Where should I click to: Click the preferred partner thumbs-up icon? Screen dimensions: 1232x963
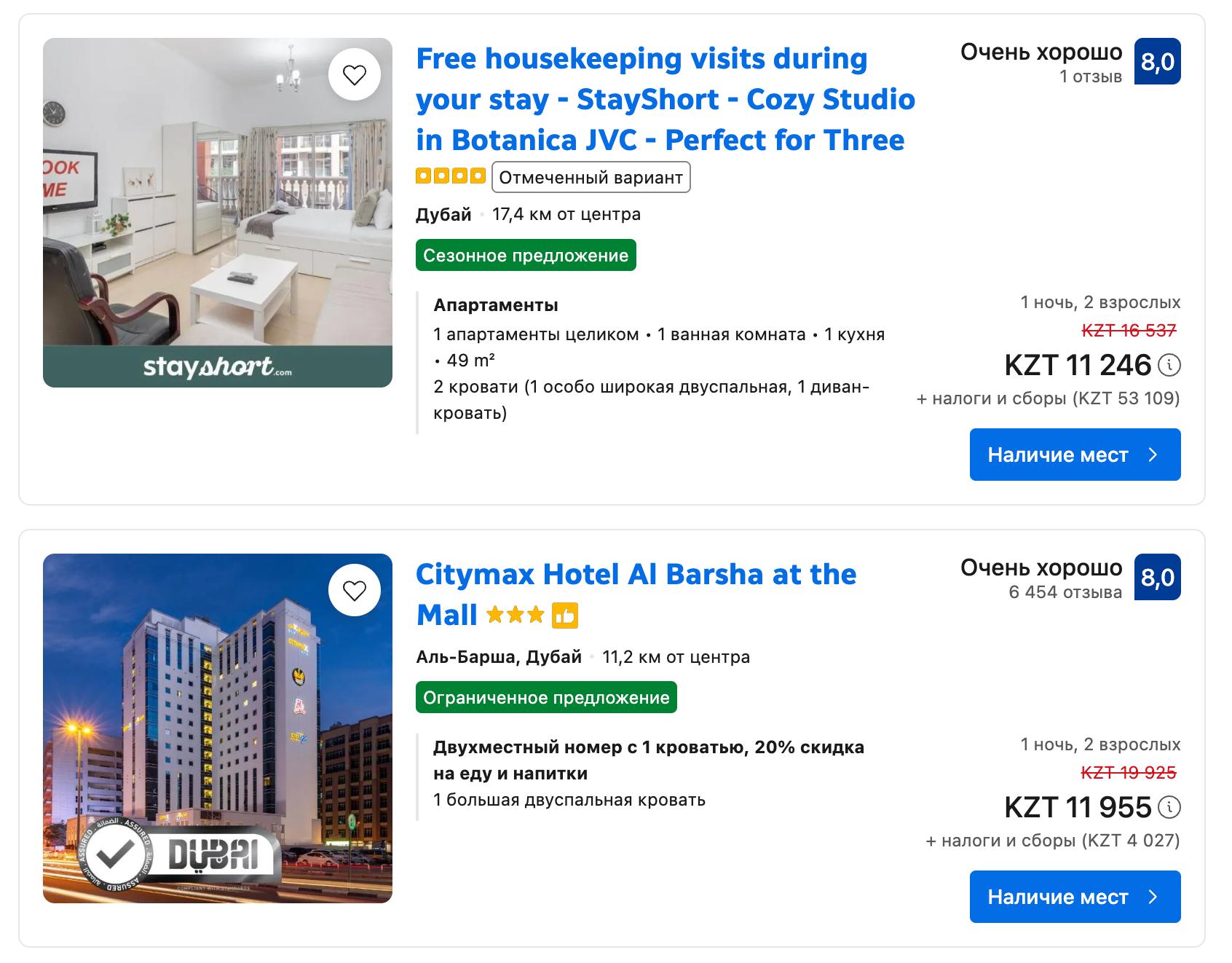click(x=565, y=616)
